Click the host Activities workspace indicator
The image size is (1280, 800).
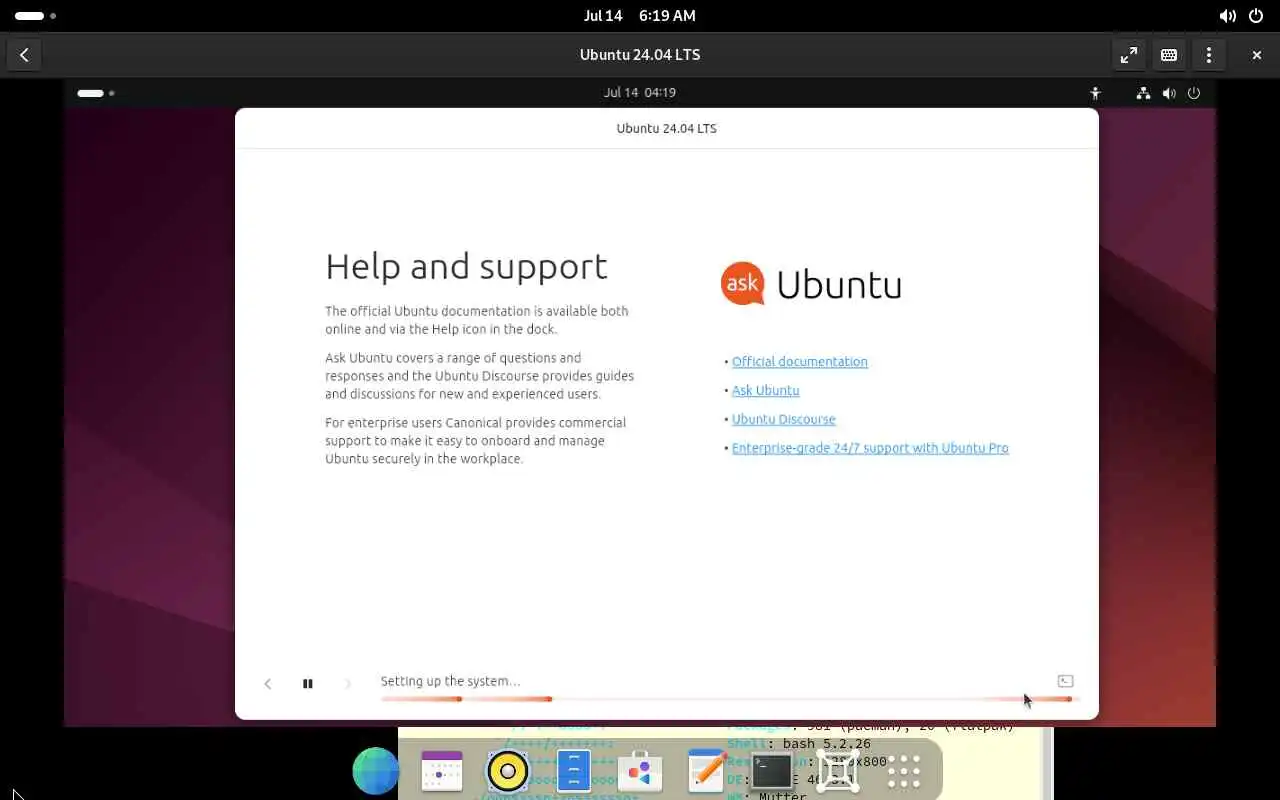[35, 16]
